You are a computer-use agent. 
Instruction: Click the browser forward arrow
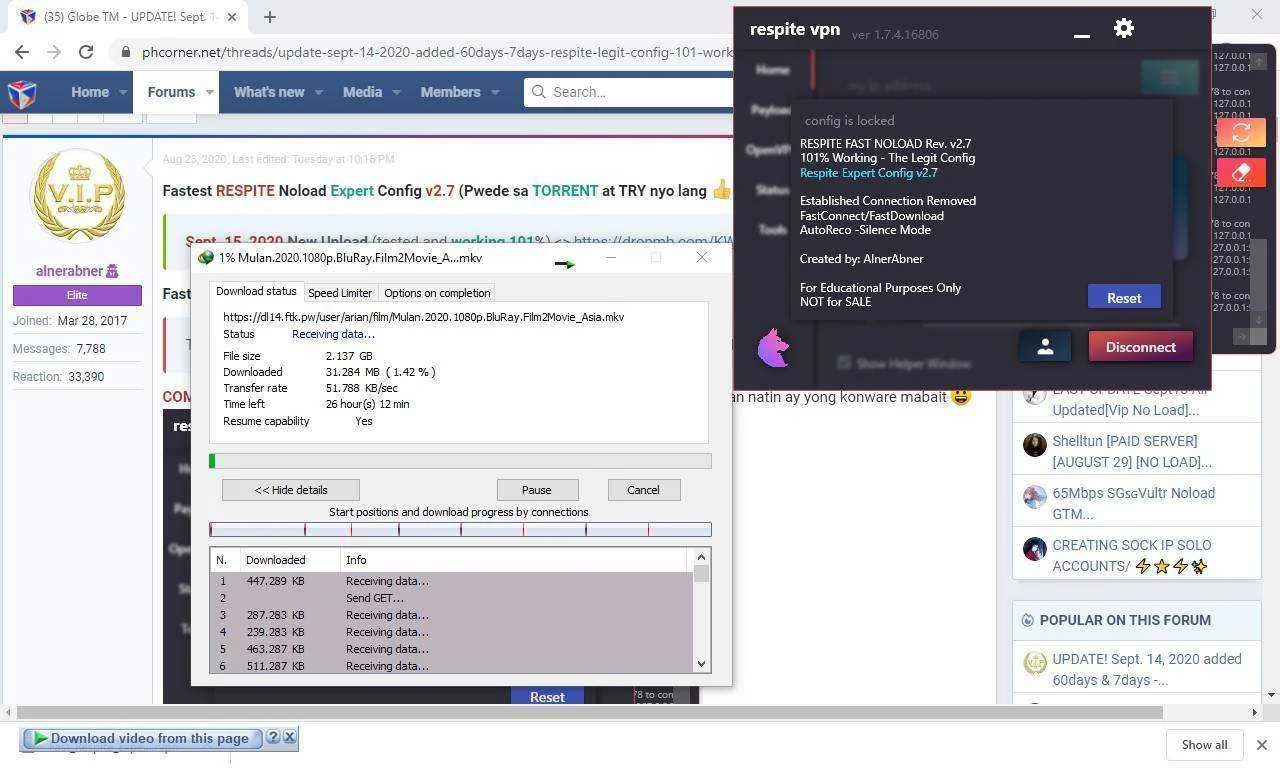(x=54, y=52)
